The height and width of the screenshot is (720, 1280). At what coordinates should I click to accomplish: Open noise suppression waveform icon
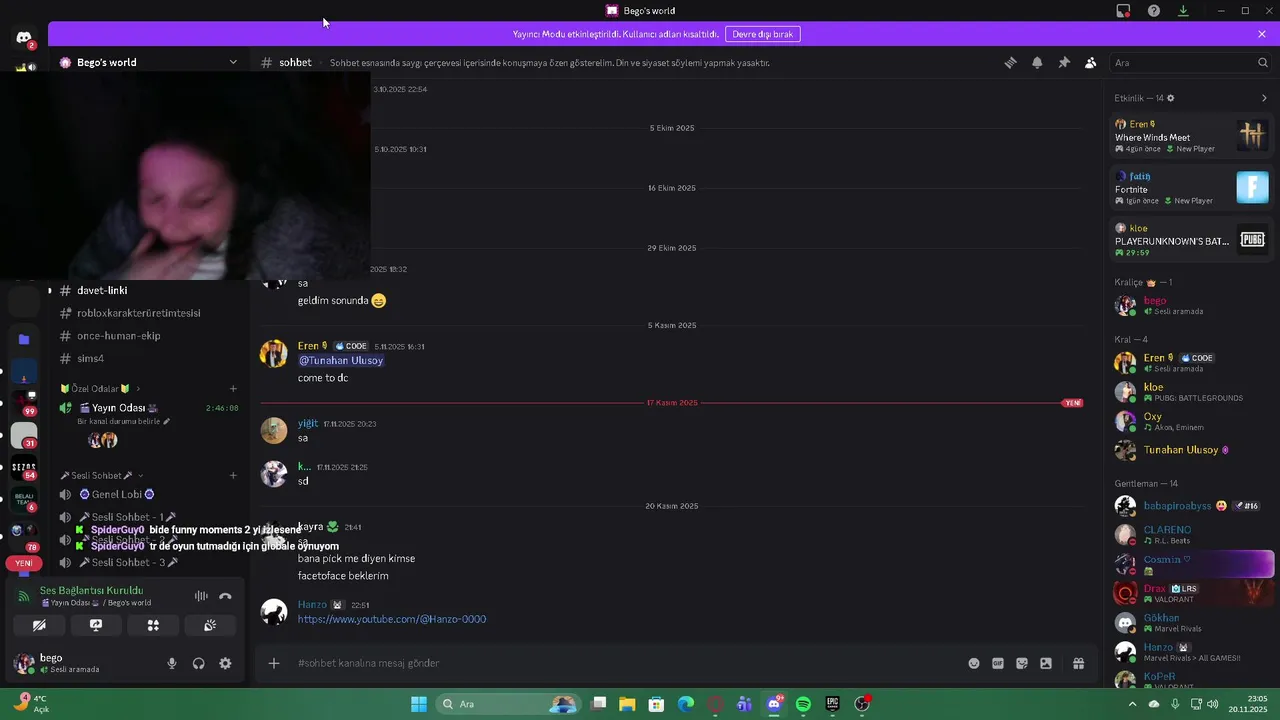[201, 596]
